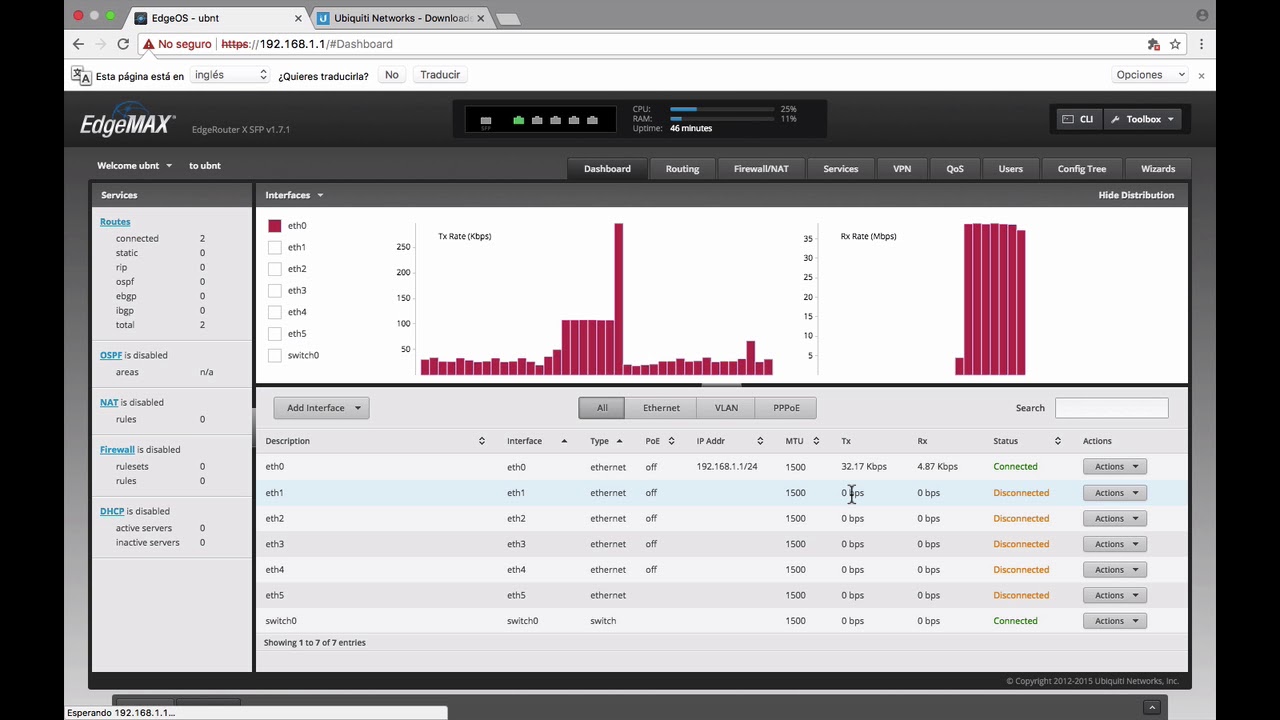Image resolution: width=1280 pixels, height=720 pixels.
Task: Sort by IP Addr column
Action: point(730,441)
